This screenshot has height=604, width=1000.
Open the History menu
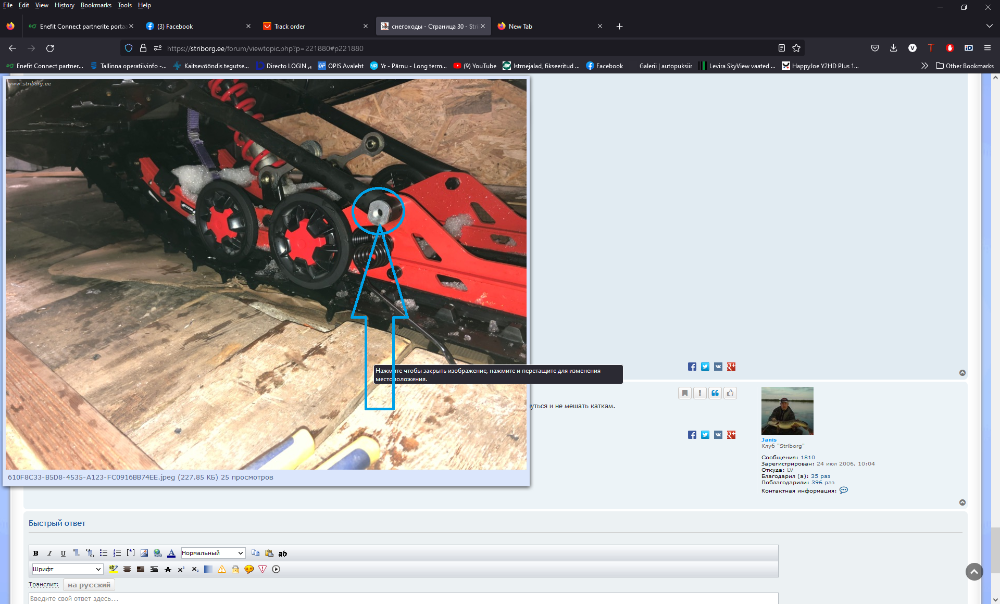[64, 5]
